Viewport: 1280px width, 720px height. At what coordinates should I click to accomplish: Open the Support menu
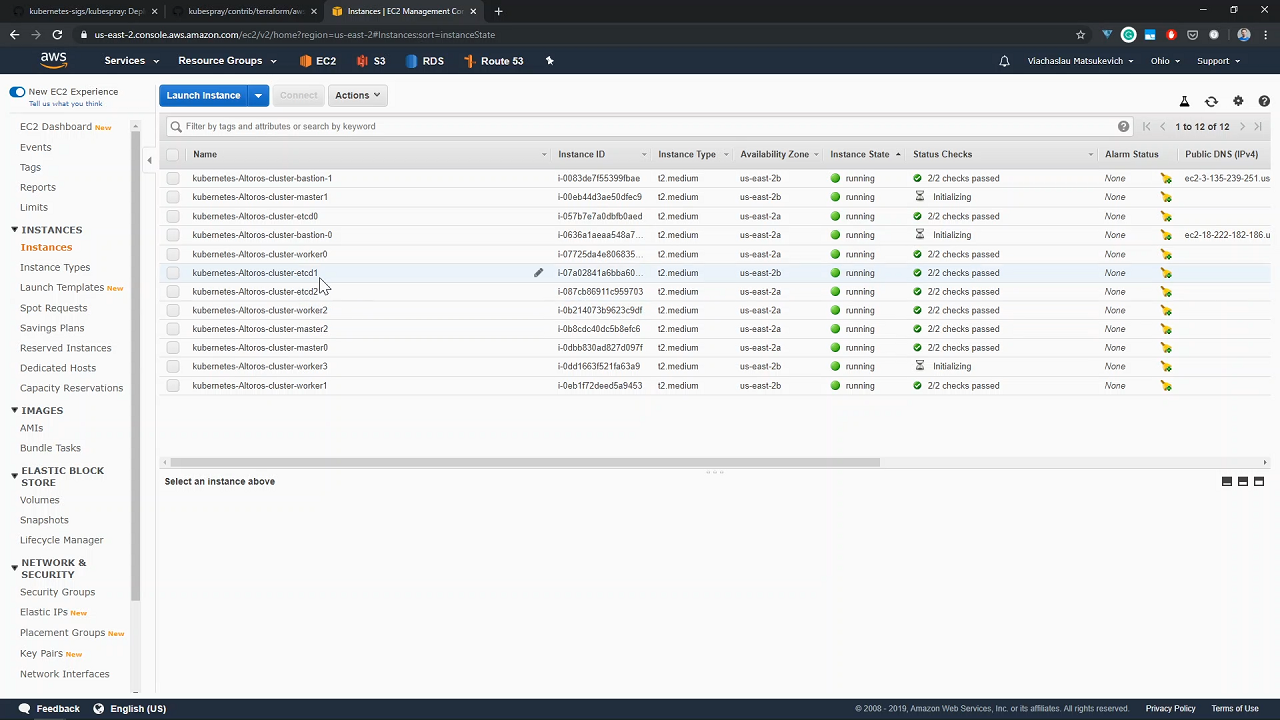click(1218, 61)
